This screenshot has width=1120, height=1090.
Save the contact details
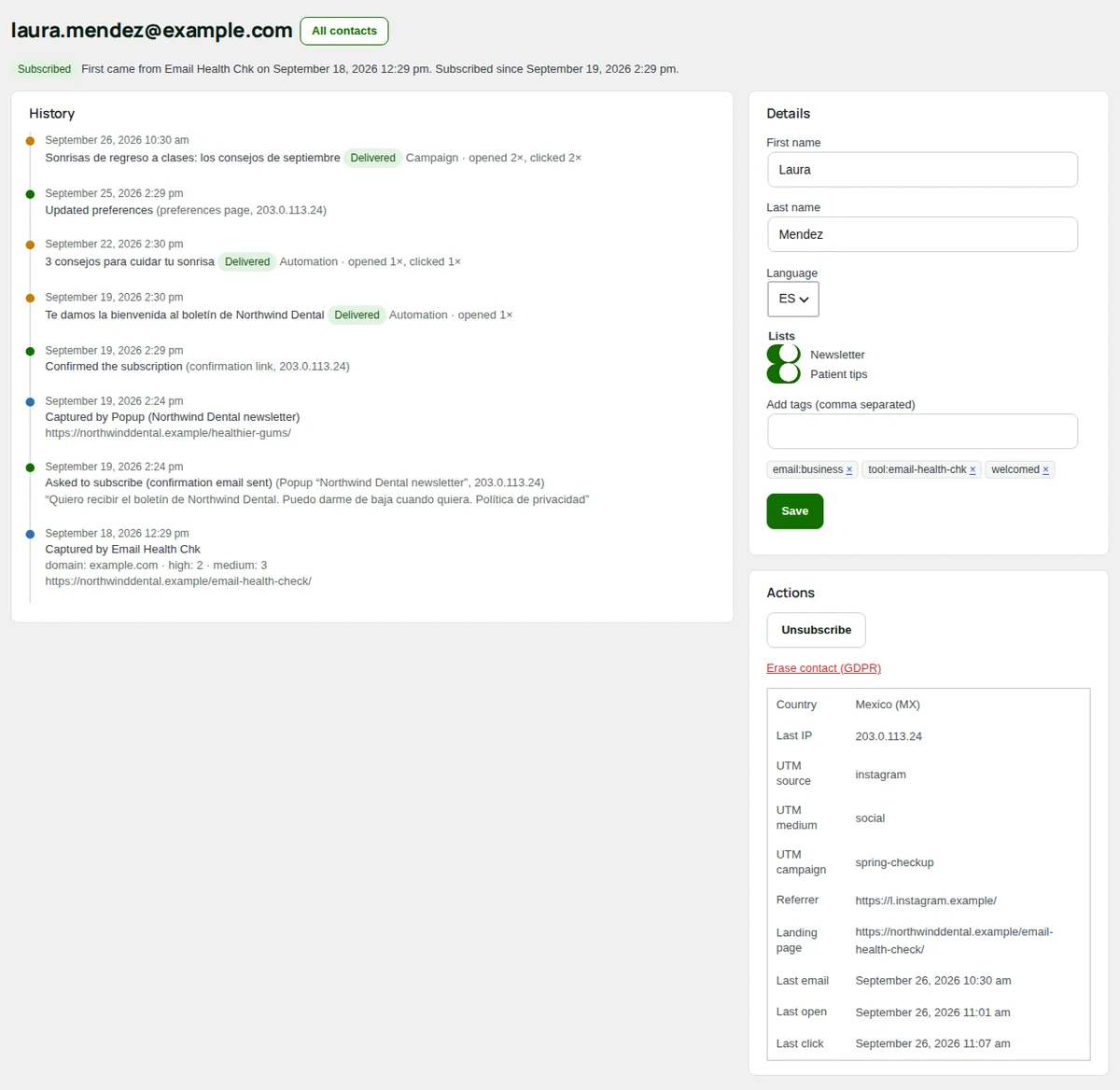coord(794,511)
